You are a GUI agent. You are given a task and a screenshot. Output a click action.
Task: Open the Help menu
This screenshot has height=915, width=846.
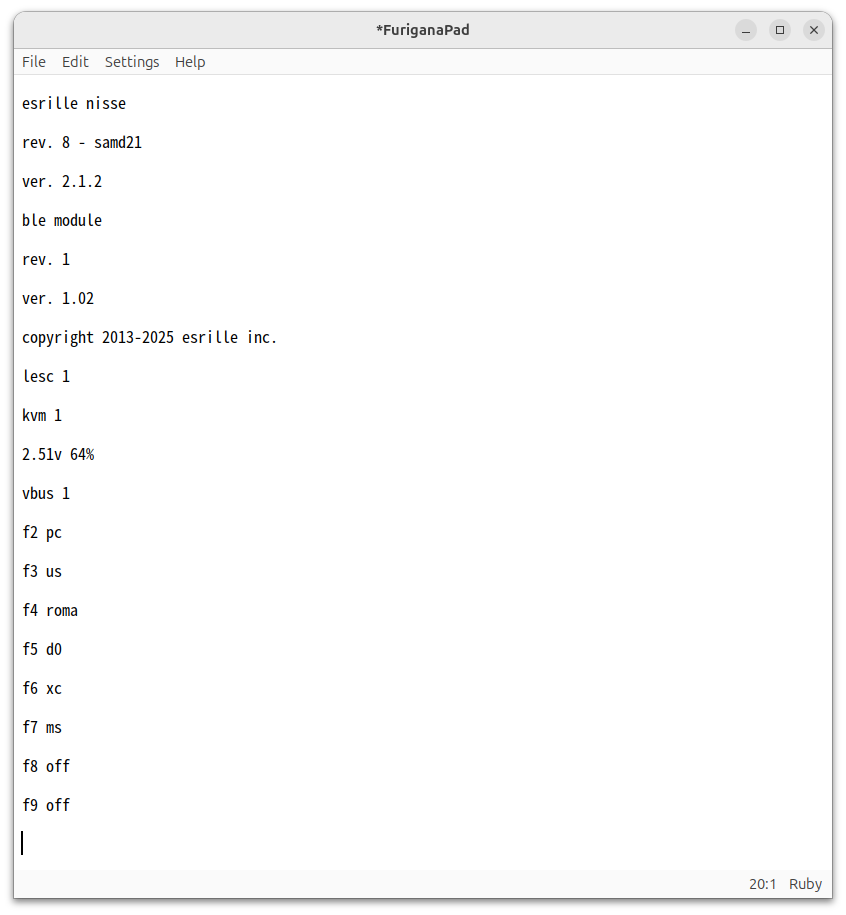coord(190,62)
